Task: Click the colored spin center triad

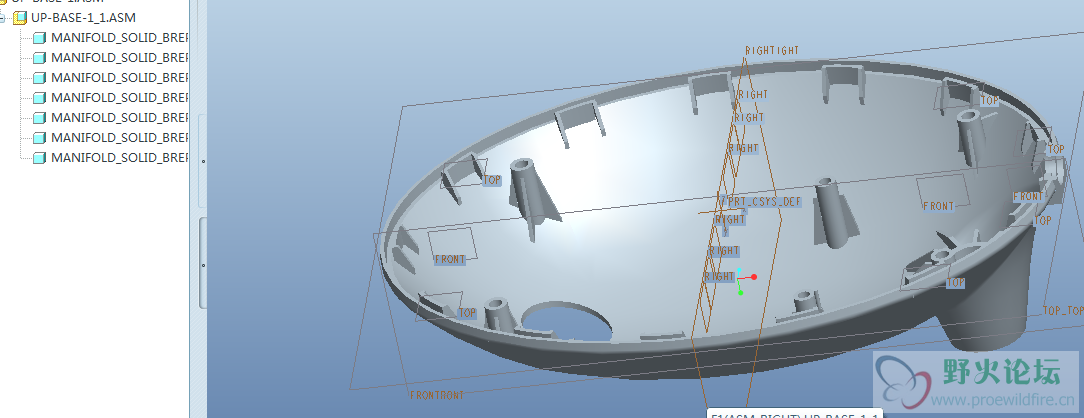Action: [743, 281]
